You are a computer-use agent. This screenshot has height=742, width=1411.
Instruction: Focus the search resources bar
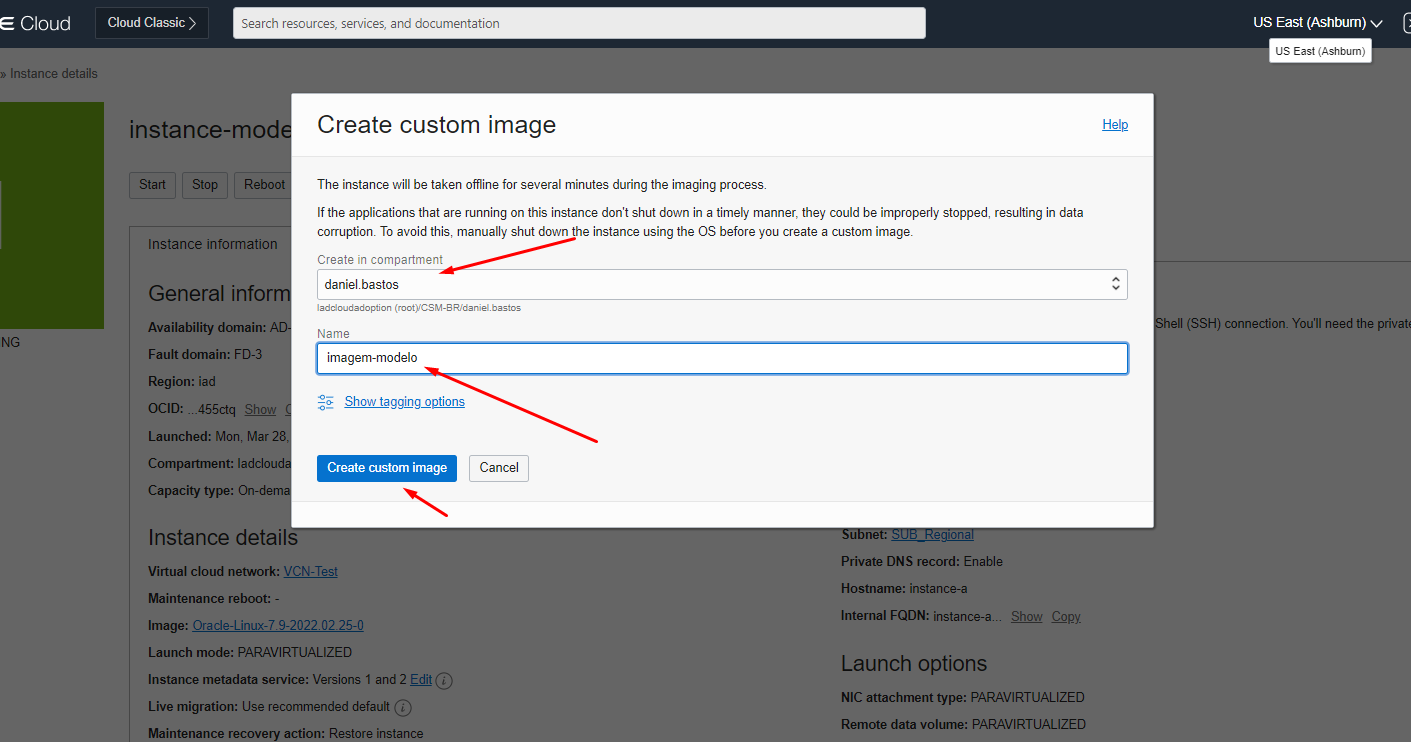[579, 23]
